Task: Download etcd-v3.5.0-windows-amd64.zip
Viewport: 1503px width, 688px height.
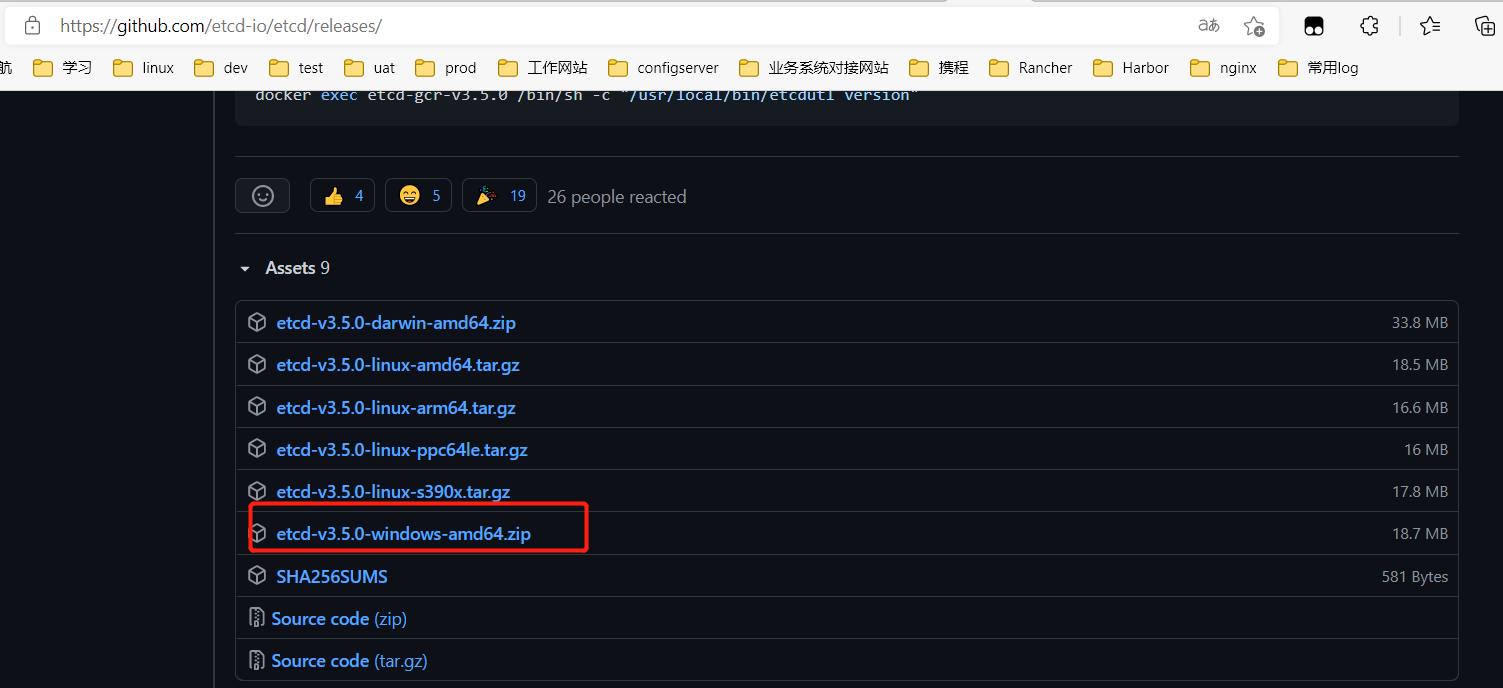Action: (x=403, y=534)
